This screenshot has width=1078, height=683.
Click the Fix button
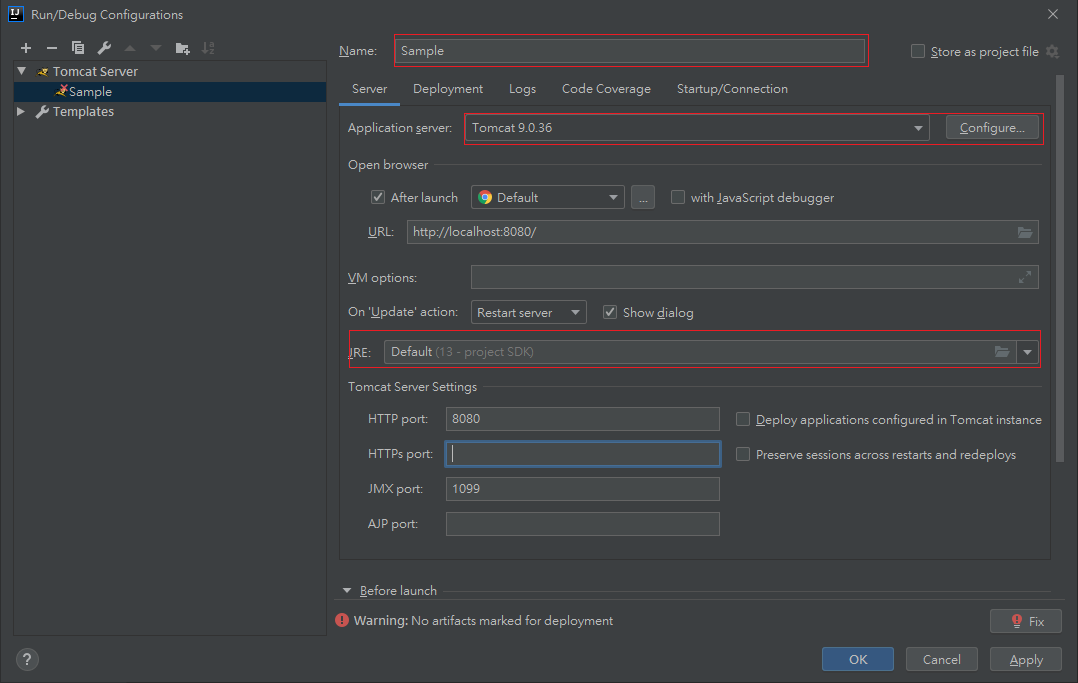pos(1026,621)
